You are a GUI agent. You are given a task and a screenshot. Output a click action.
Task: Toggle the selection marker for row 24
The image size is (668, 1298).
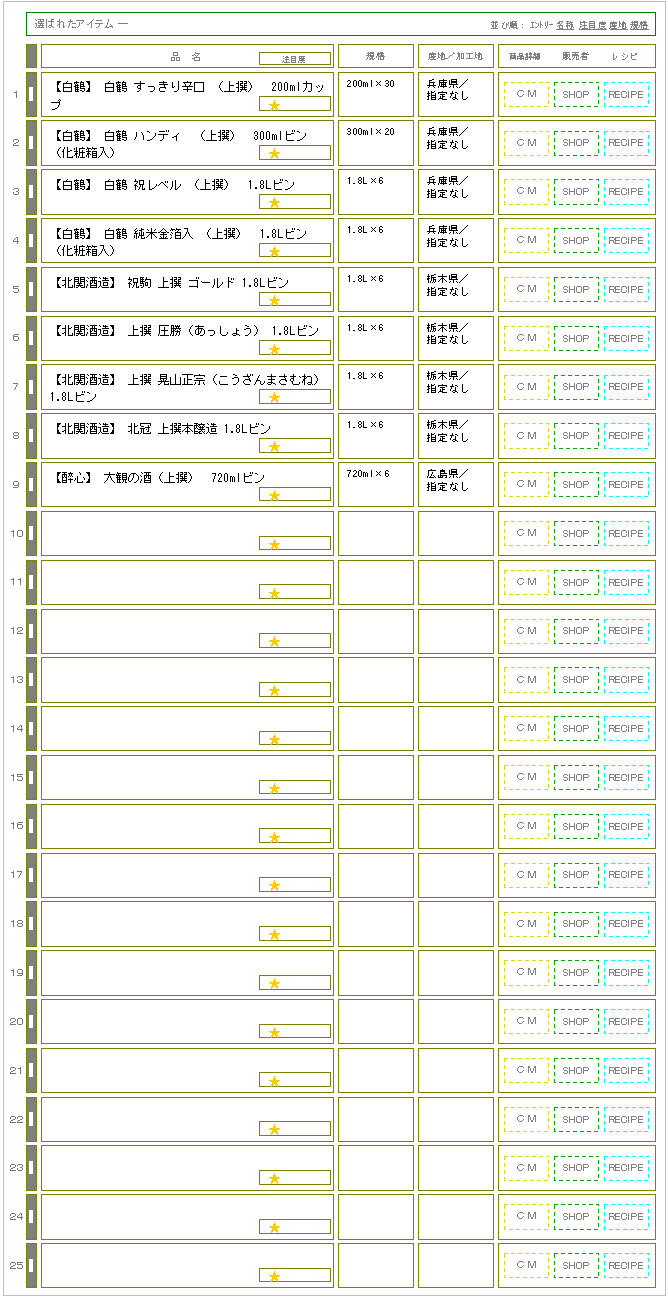31,1217
